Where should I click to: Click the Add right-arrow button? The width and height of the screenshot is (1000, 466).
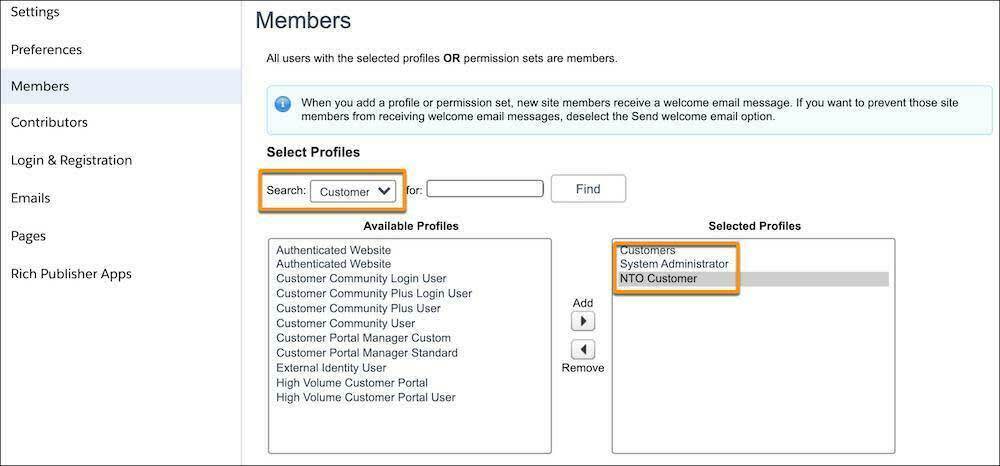(x=582, y=322)
